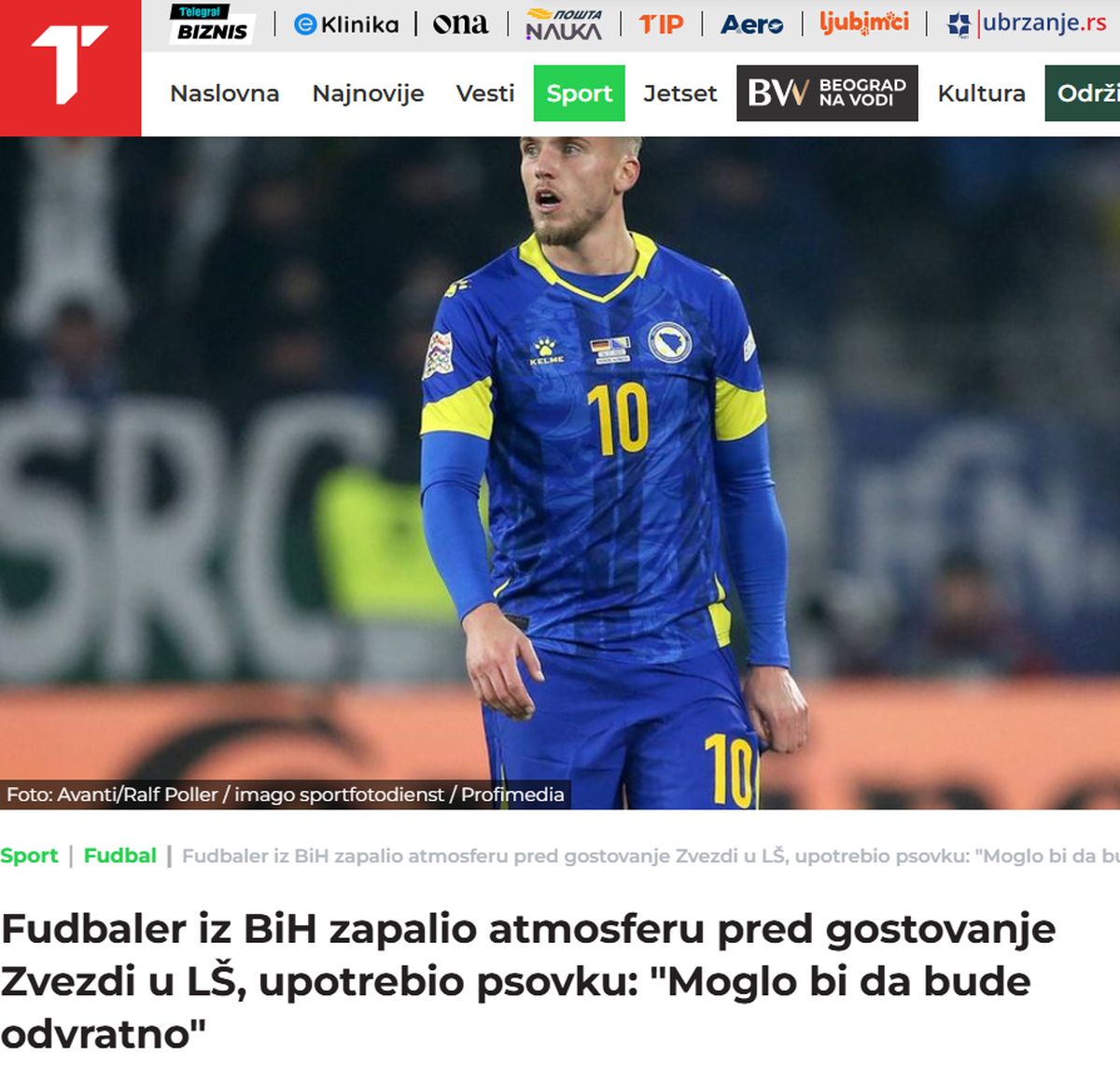Select the Najnovije menu item
This screenshot has height=1068, width=1120.
(368, 93)
